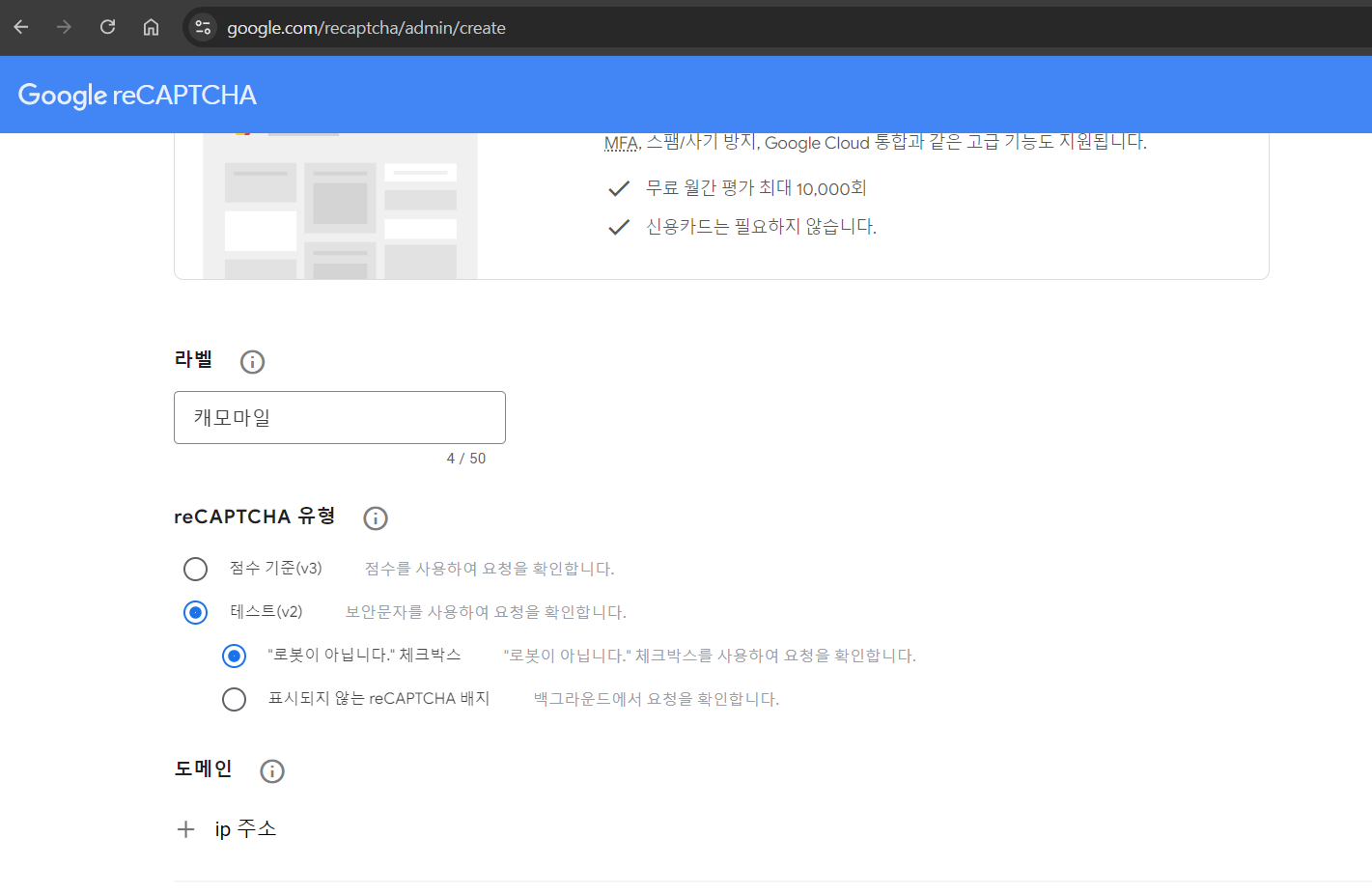This screenshot has height=894, width=1372.
Task: Click the plus icon to add domain
Action: coord(186,829)
